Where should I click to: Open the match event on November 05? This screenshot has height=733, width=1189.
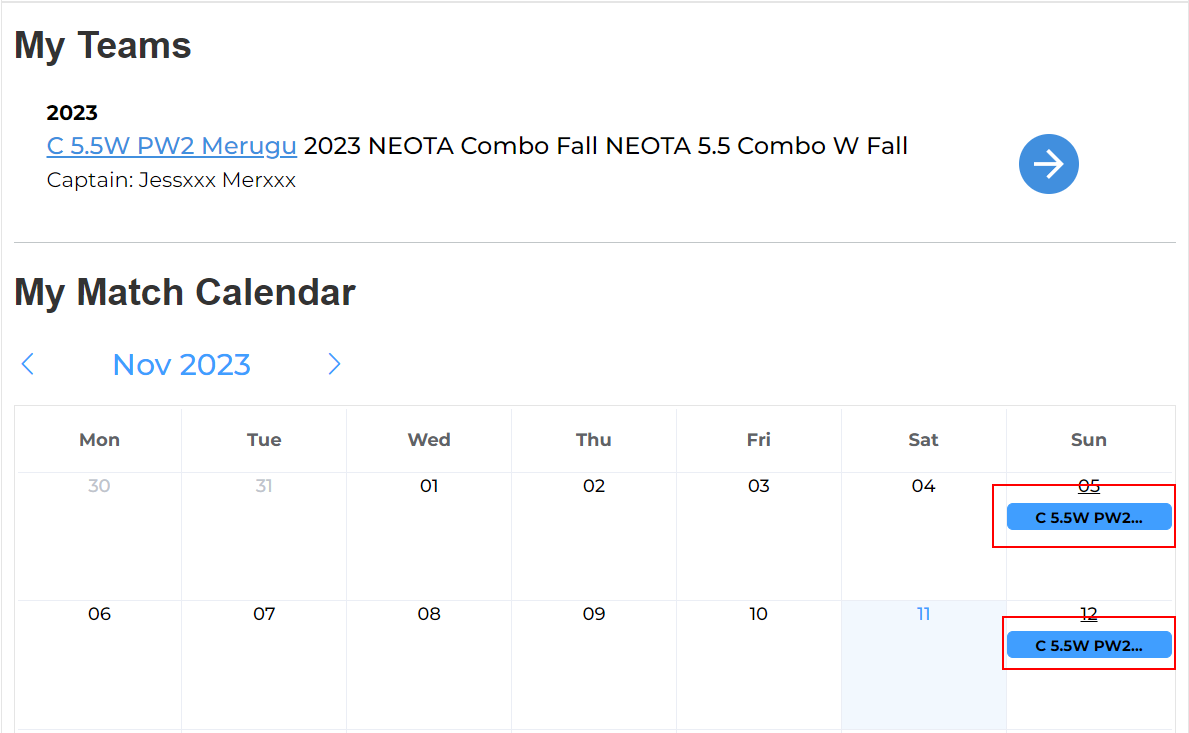[1088, 517]
